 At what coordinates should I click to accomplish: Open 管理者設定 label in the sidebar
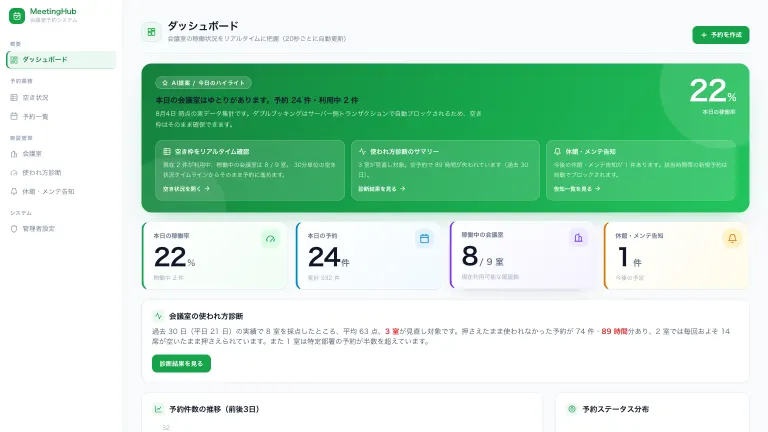click(x=39, y=229)
